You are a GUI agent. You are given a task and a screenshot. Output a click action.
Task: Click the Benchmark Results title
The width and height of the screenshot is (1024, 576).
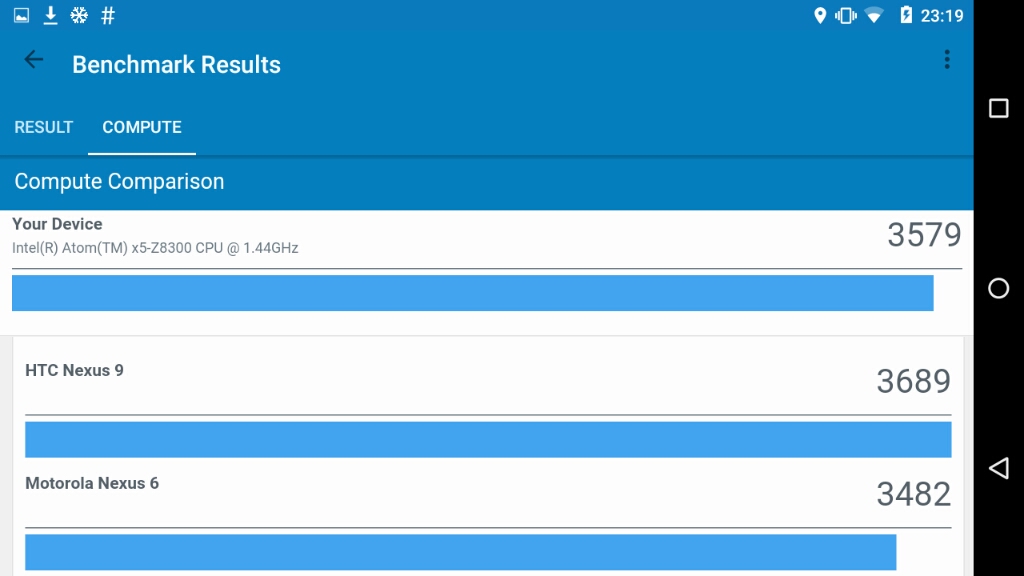coord(176,65)
